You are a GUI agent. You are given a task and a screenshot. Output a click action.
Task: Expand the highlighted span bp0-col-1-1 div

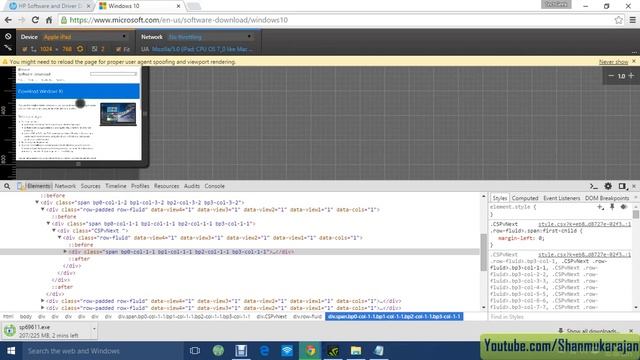point(65,252)
